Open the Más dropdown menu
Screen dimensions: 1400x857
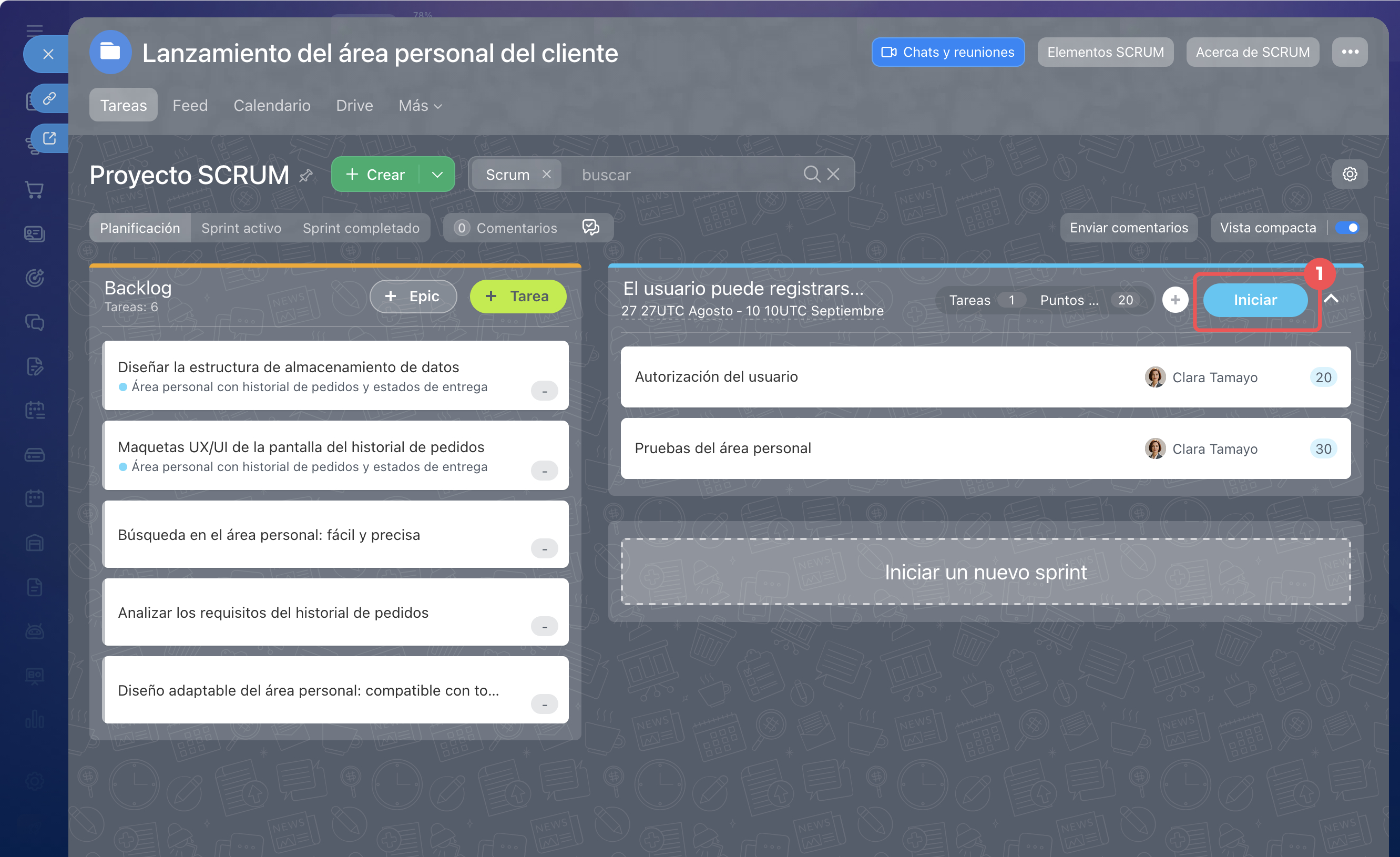tap(420, 106)
